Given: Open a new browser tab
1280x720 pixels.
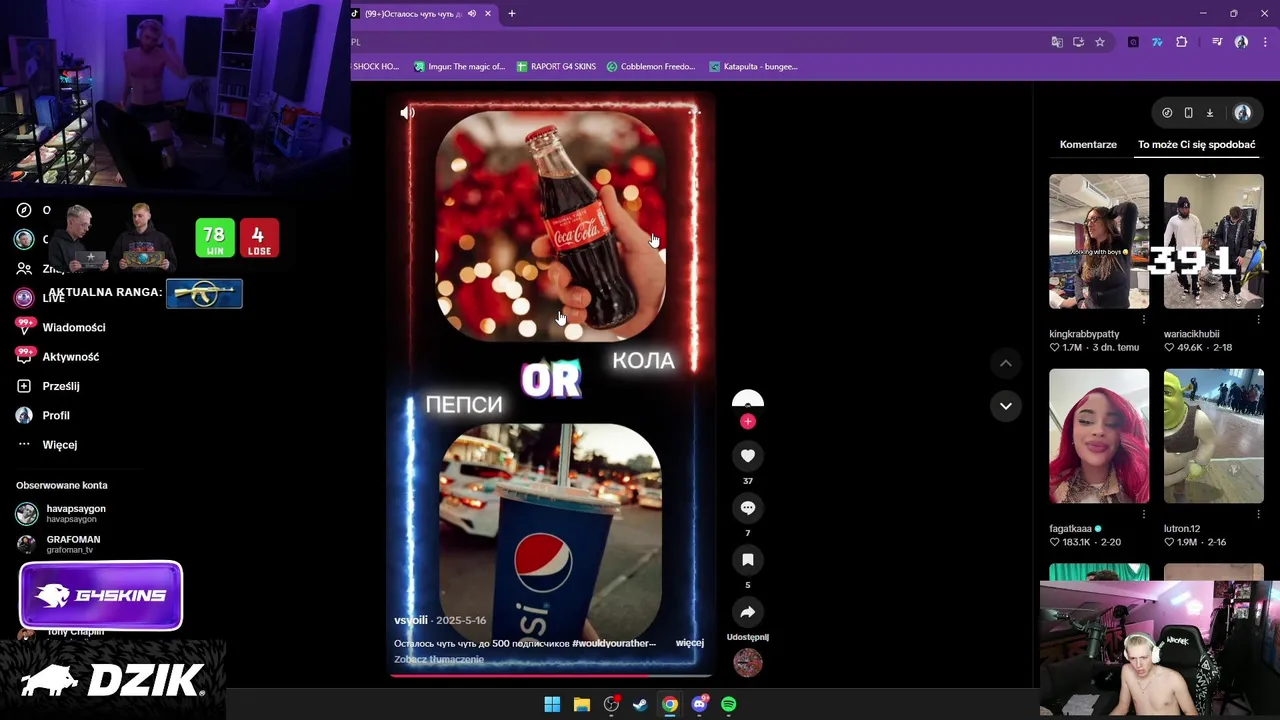Looking at the screenshot, I should 512,14.
